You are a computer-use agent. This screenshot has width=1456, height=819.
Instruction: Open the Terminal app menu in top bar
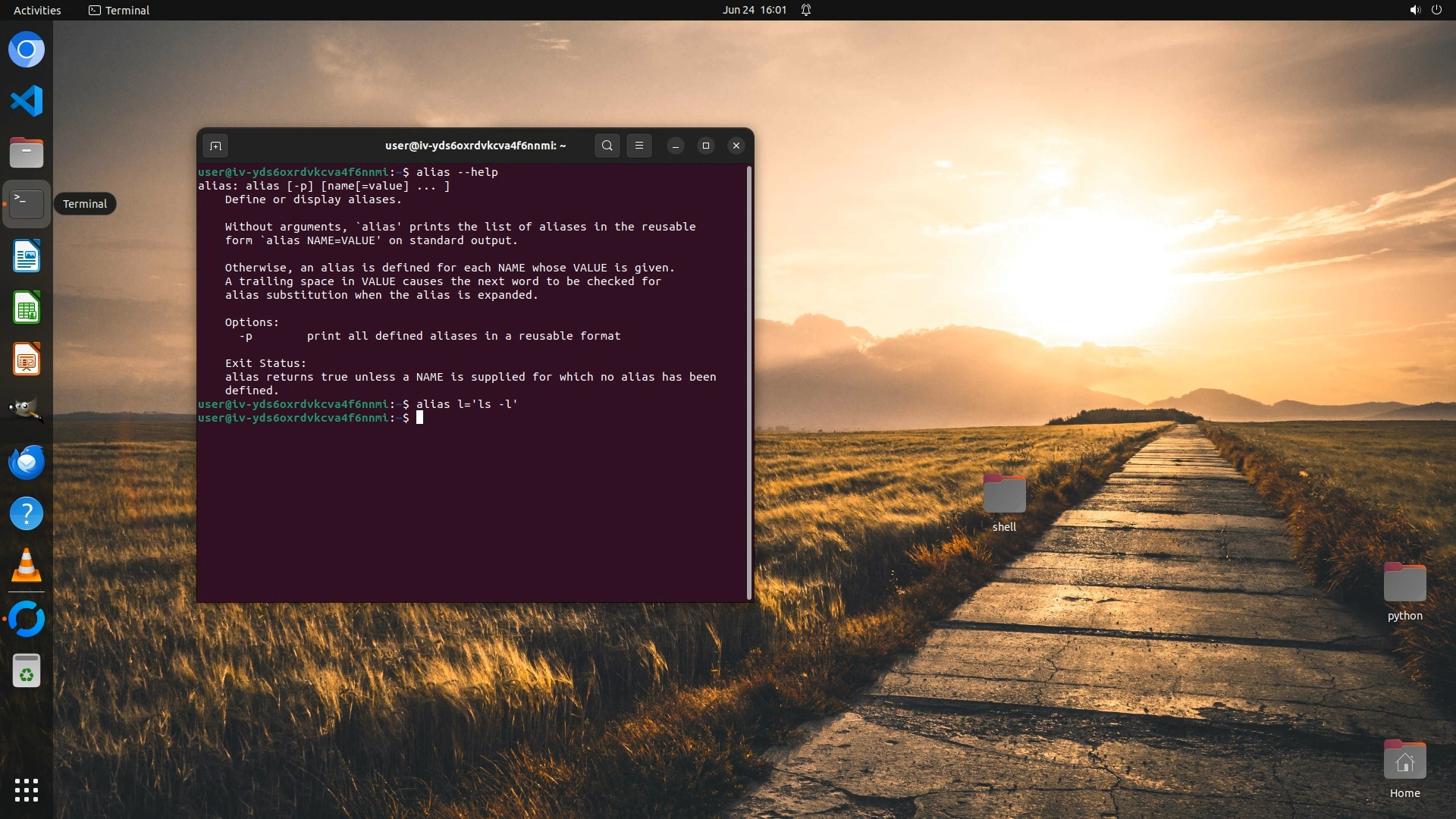pos(119,10)
